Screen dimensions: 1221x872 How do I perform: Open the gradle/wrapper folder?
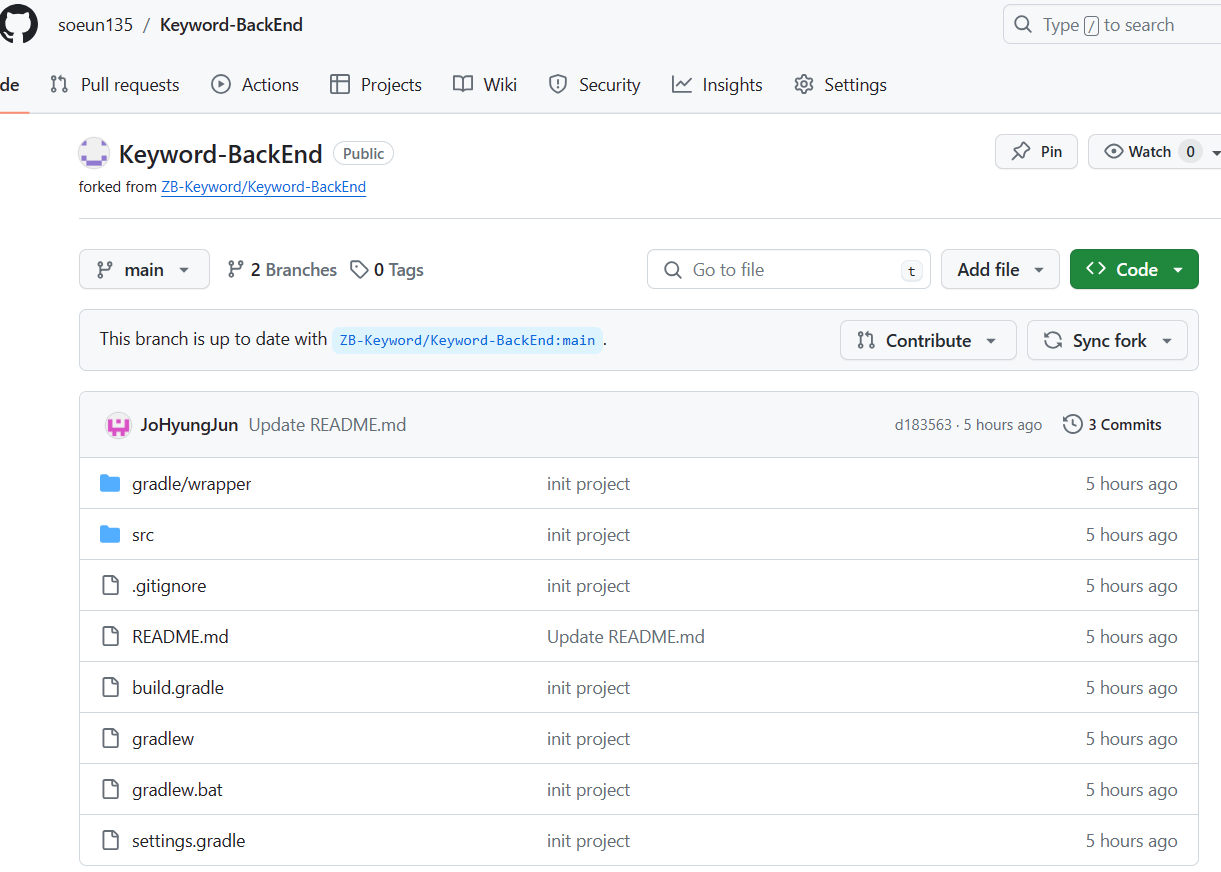coord(192,484)
